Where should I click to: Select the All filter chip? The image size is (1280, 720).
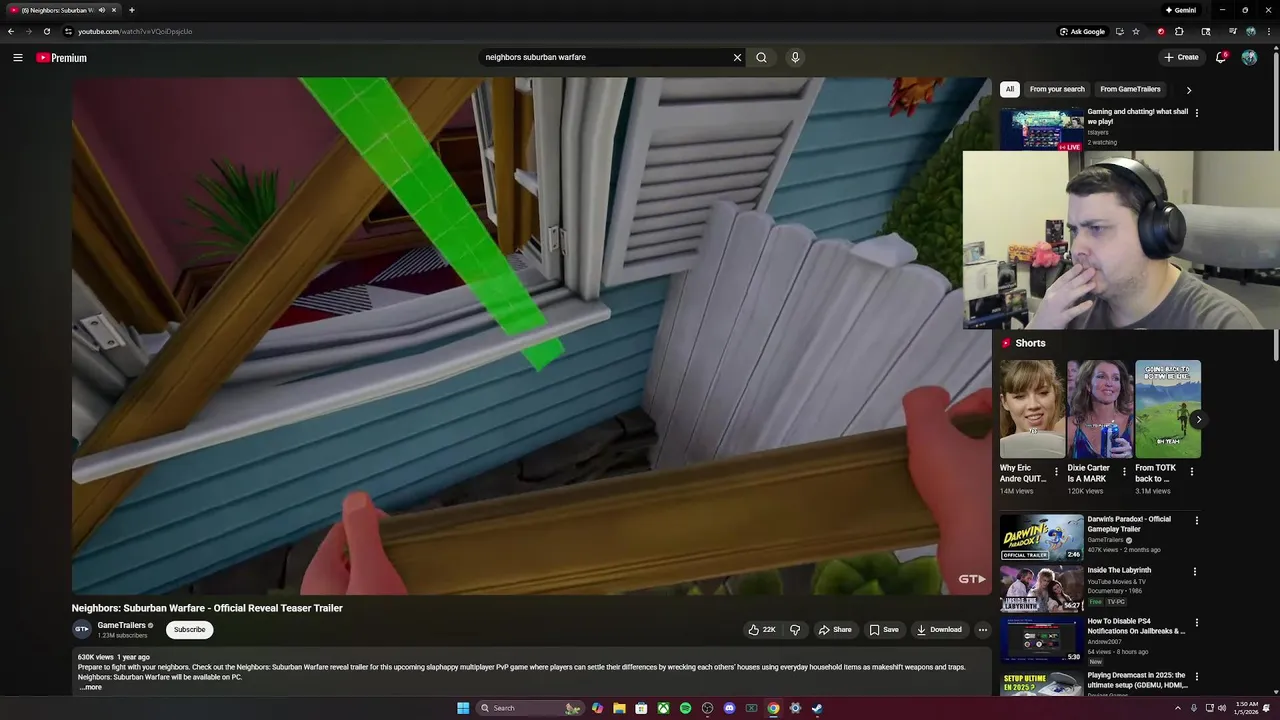pos(1010,89)
